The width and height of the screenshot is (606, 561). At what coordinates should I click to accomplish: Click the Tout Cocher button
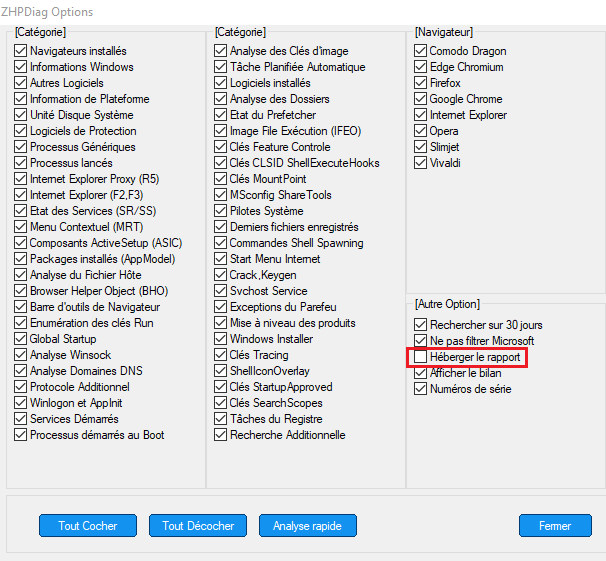(88, 526)
